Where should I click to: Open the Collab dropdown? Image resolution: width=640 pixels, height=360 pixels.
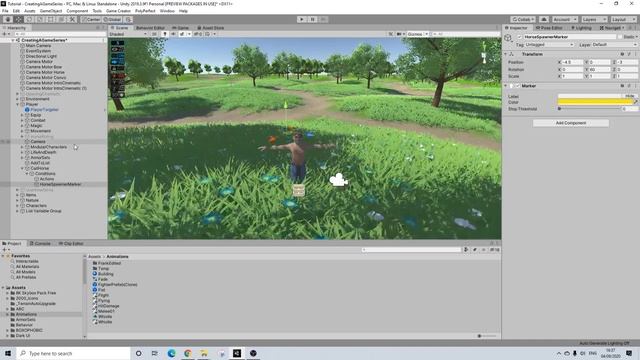523,19
